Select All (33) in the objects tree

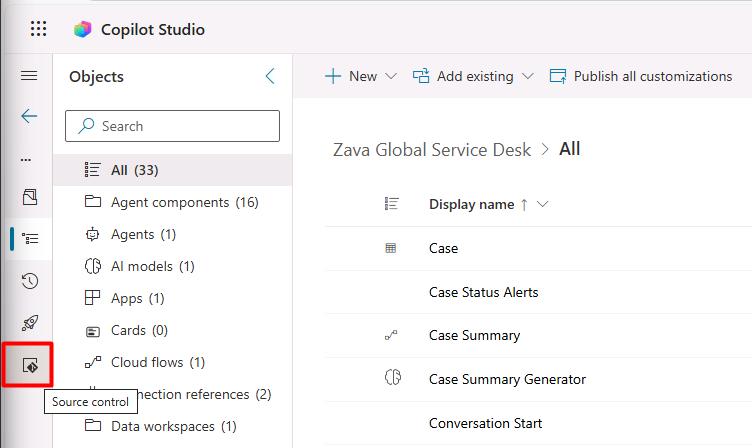click(173, 170)
